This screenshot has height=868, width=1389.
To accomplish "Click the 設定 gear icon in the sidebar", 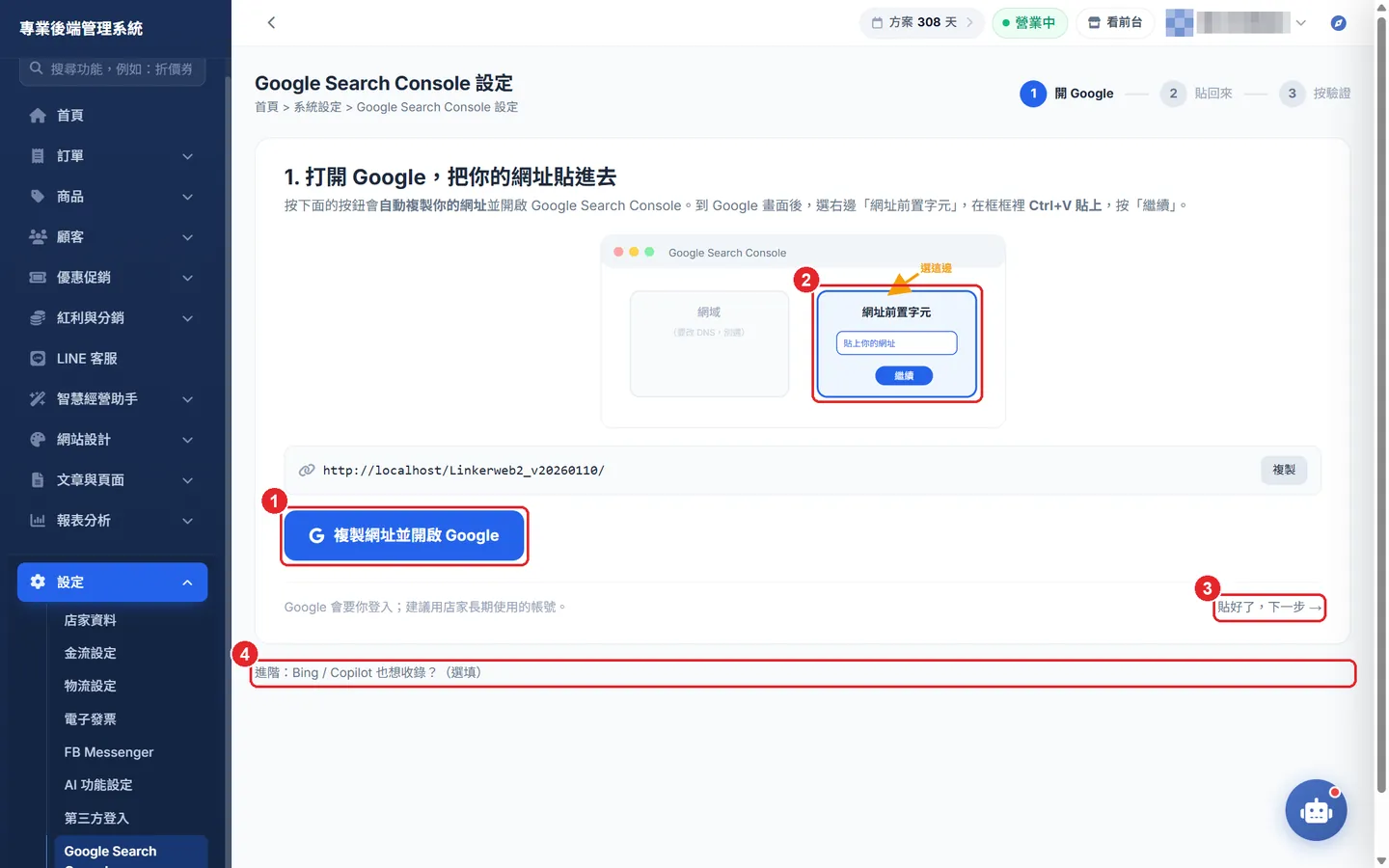I will [x=38, y=582].
